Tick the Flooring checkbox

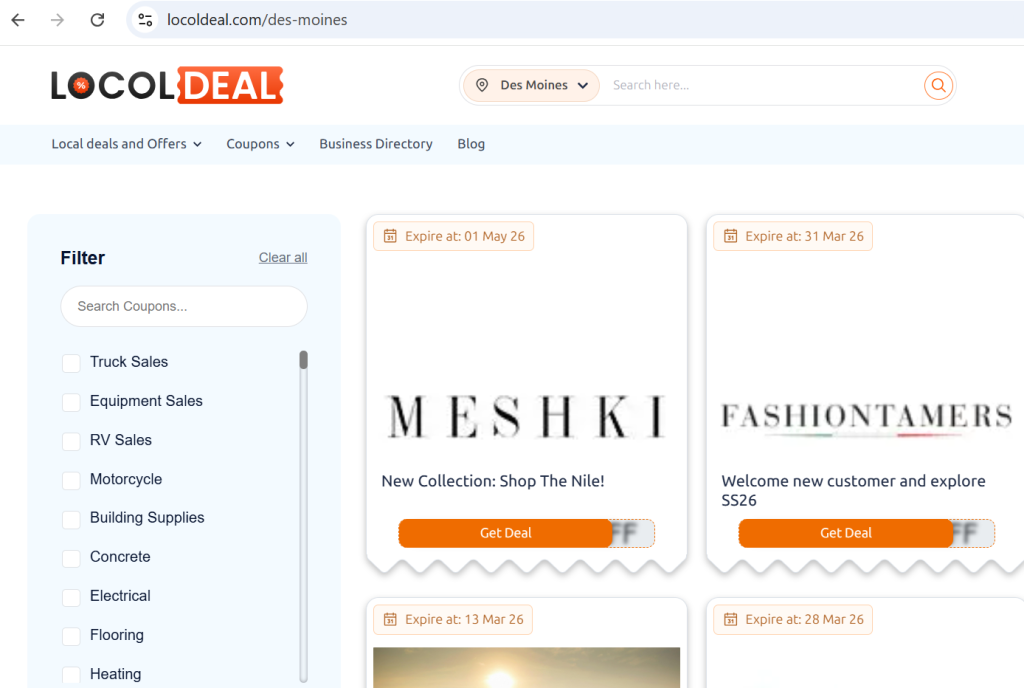point(71,636)
